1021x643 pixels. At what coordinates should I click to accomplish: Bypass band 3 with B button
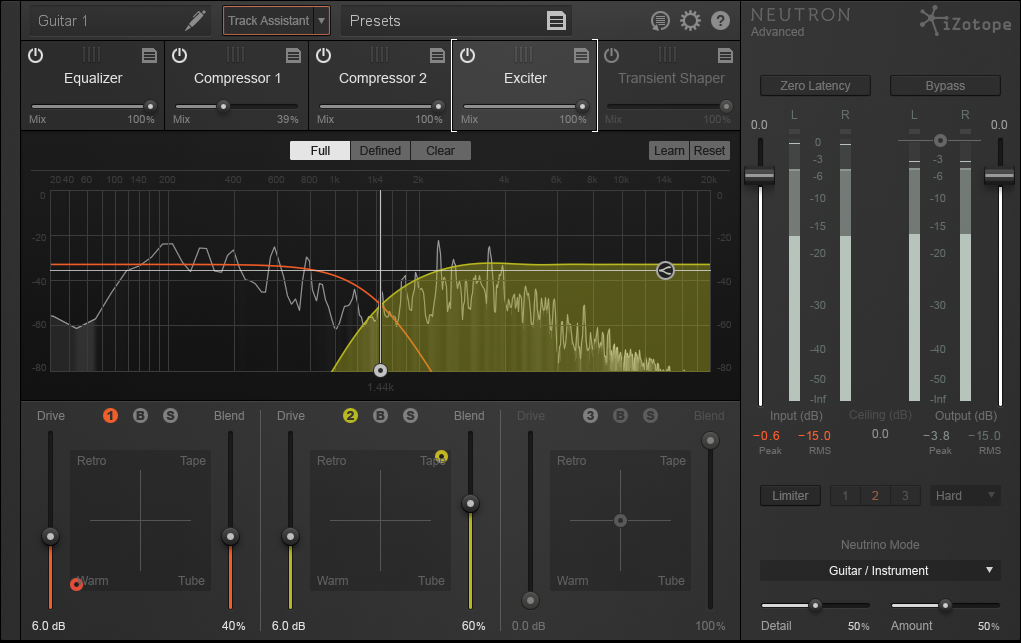pyautogui.click(x=620, y=416)
